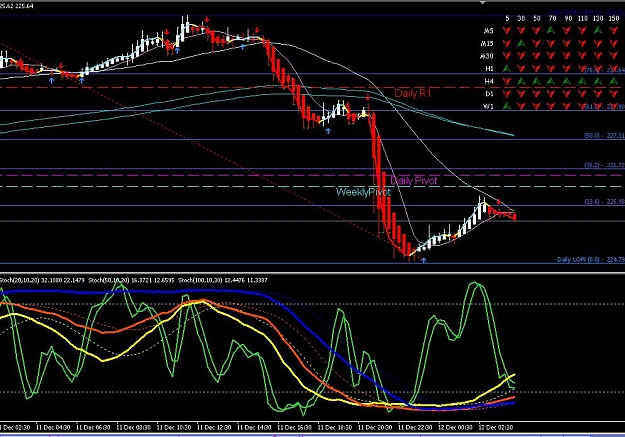
Task: Click the gray chart shift triangle at top
Action: click(483, 3)
